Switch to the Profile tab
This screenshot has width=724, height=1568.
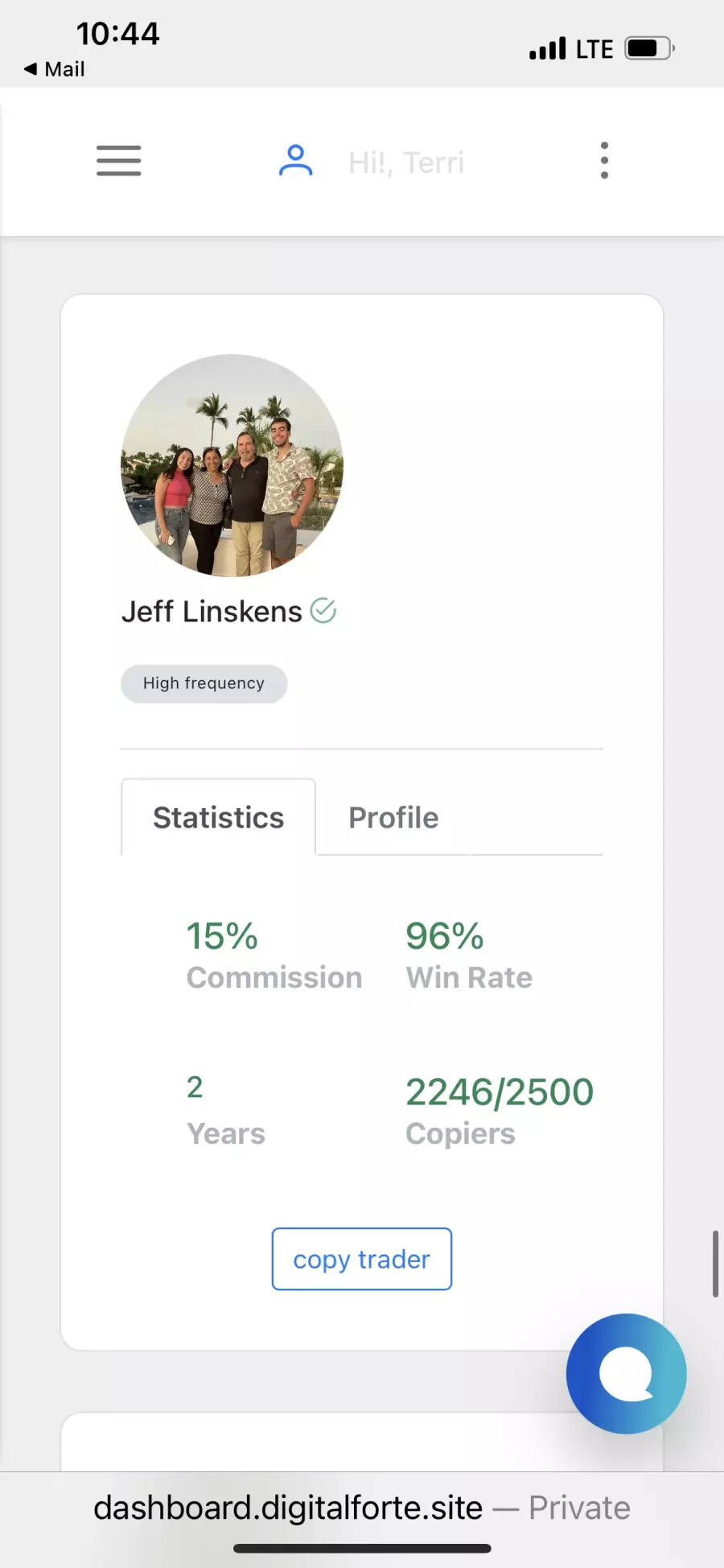(x=393, y=818)
